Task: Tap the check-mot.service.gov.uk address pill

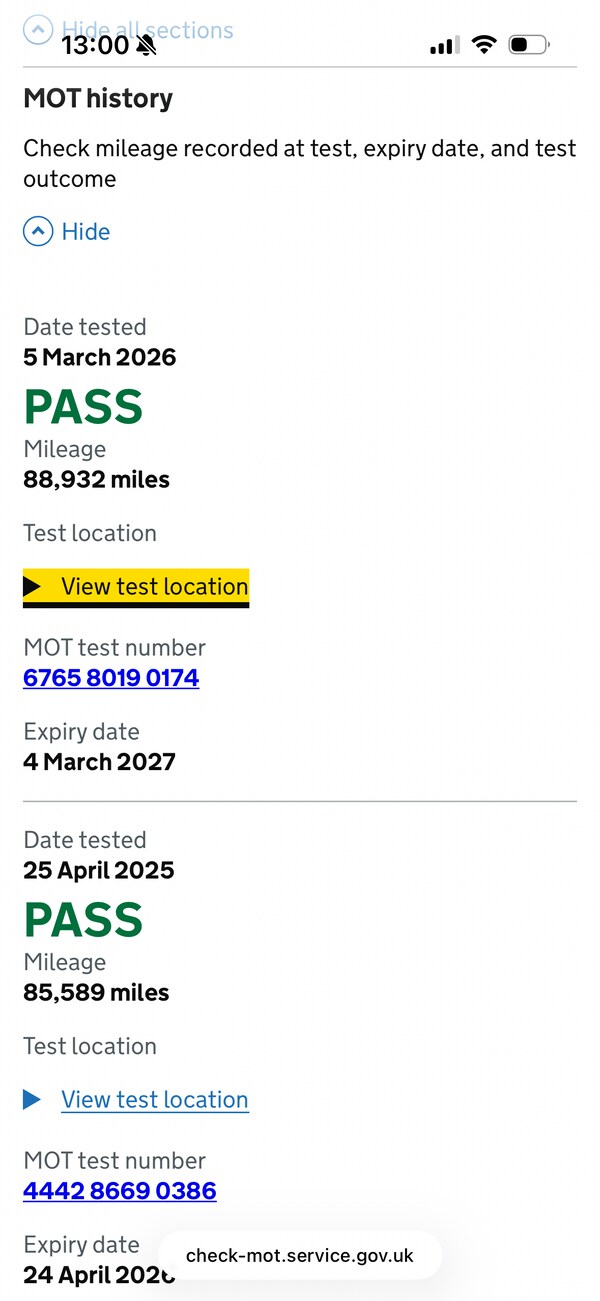Action: pyautogui.click(x=300, y=1255)
